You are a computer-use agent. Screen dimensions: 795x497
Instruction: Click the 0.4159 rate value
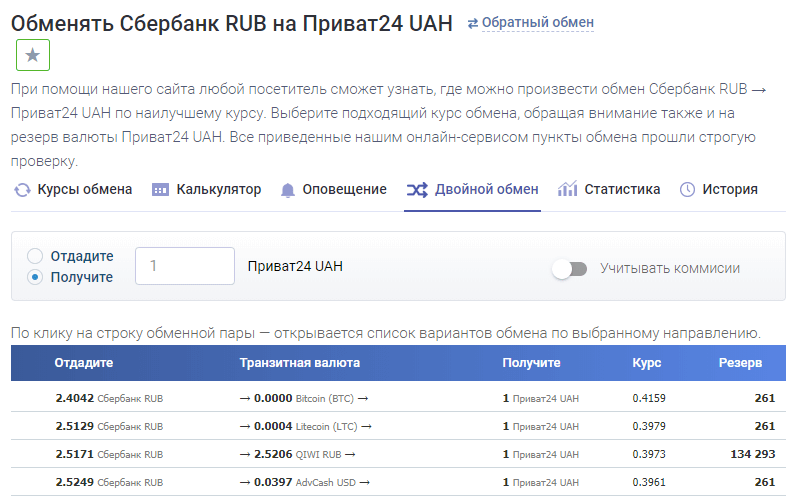pos(649,399)
